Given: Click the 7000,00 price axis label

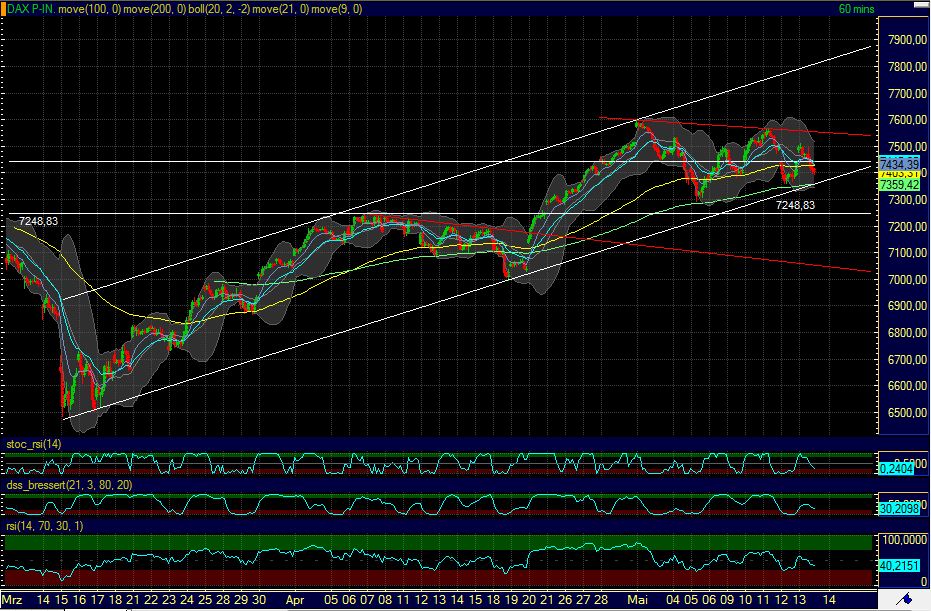Looking at the screenshot, I should pyautogui.click(x=907, y=280).
